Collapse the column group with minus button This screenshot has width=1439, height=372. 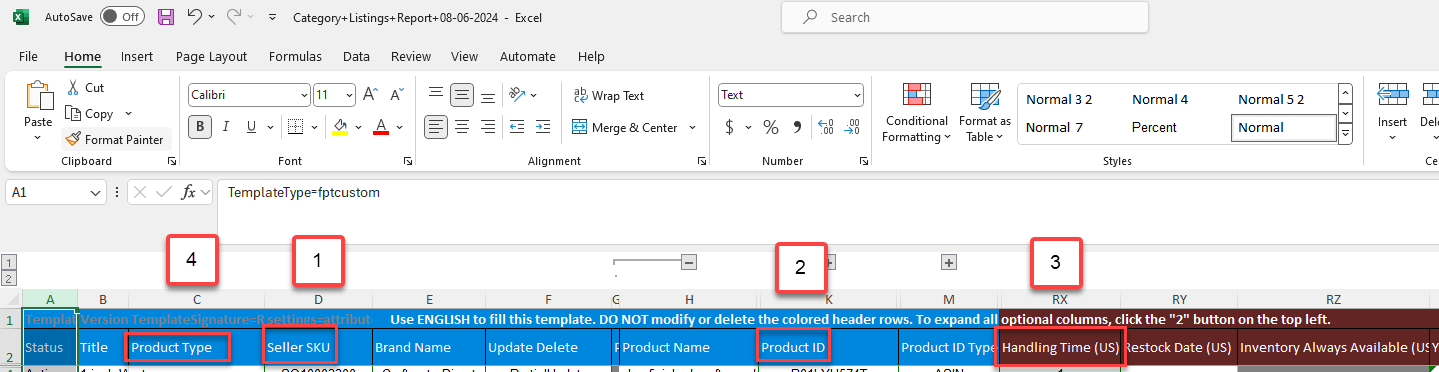point(688,261)
